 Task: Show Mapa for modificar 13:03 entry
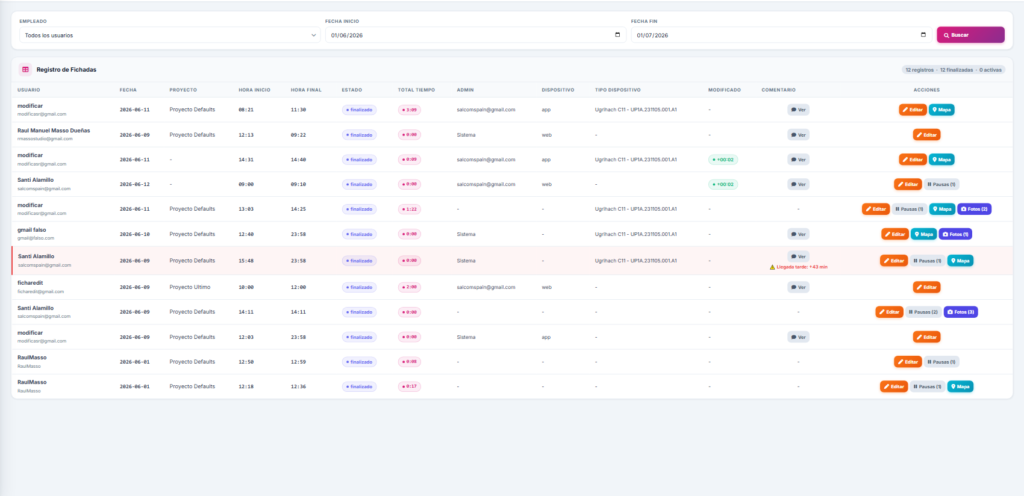coord(942,209)
